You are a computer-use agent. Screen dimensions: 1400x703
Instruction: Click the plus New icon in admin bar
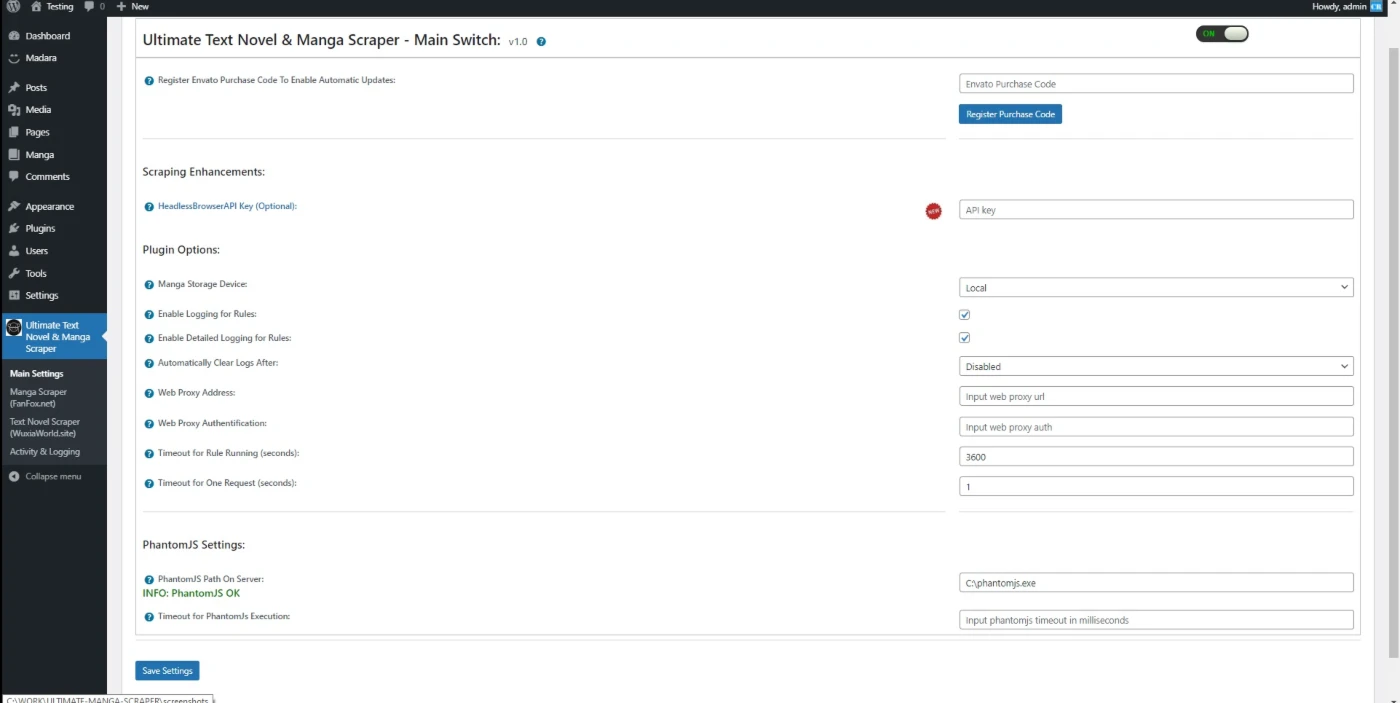click(x=121, y=6)
